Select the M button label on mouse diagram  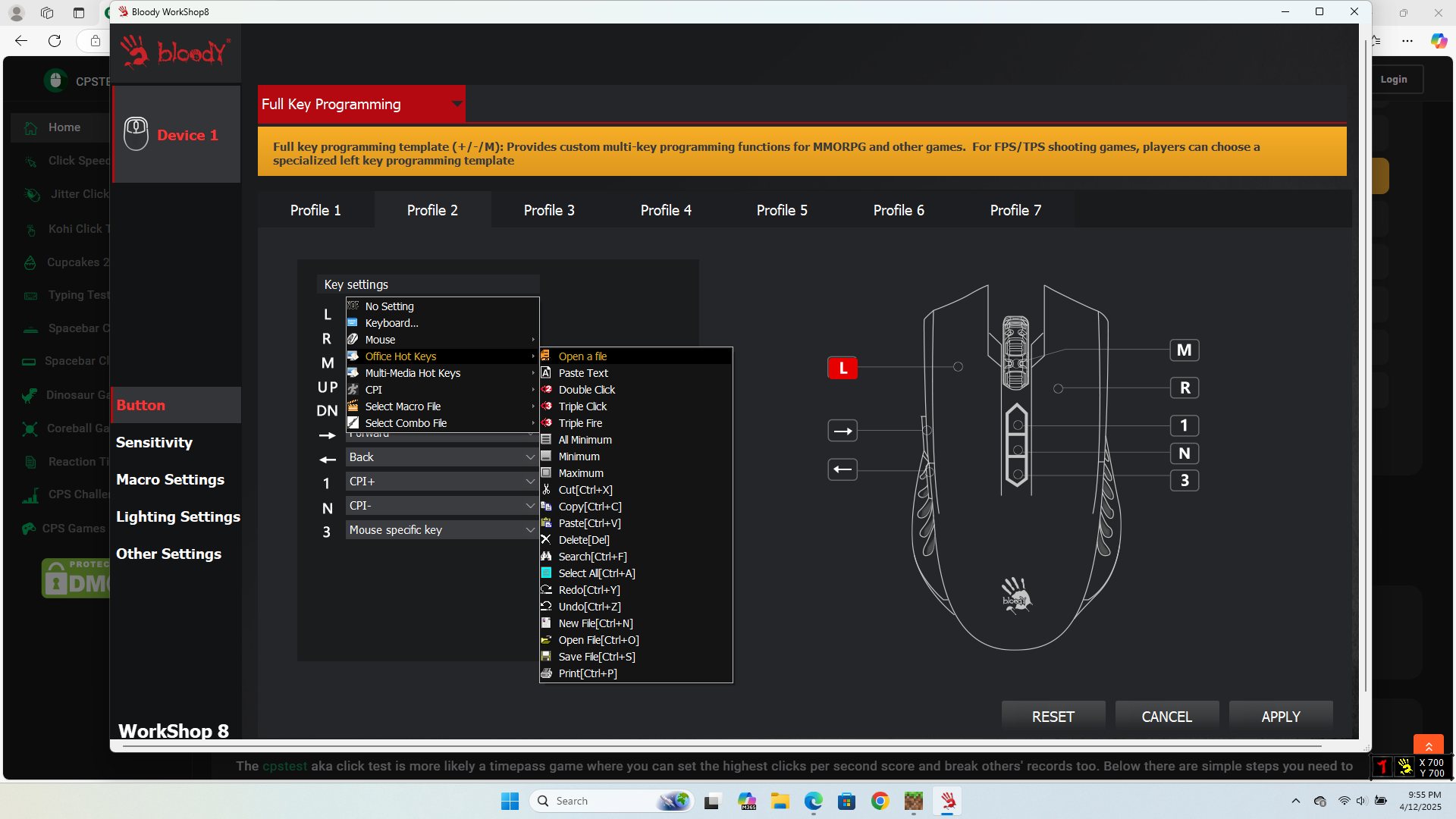[x=1185, y=350]
